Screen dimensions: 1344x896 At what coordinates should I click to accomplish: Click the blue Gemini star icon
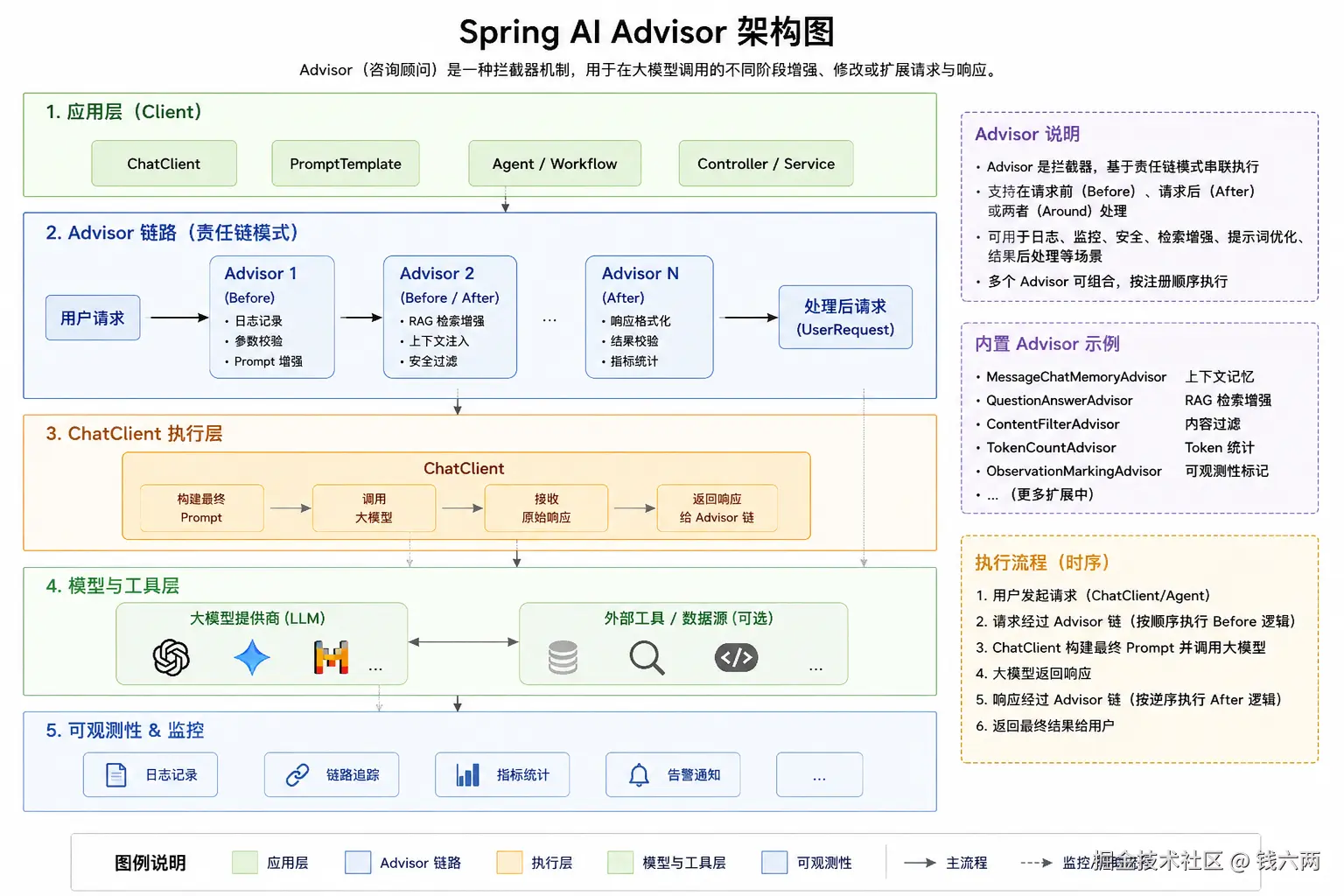coord(252,657)
